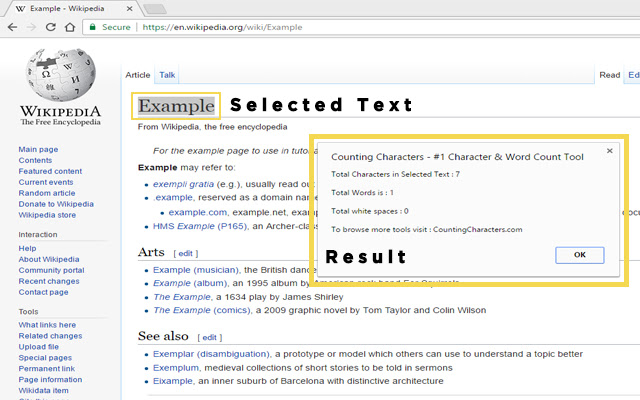Switch to the Talk tab
The image size is (640, 400).
(x=167, y=75)
